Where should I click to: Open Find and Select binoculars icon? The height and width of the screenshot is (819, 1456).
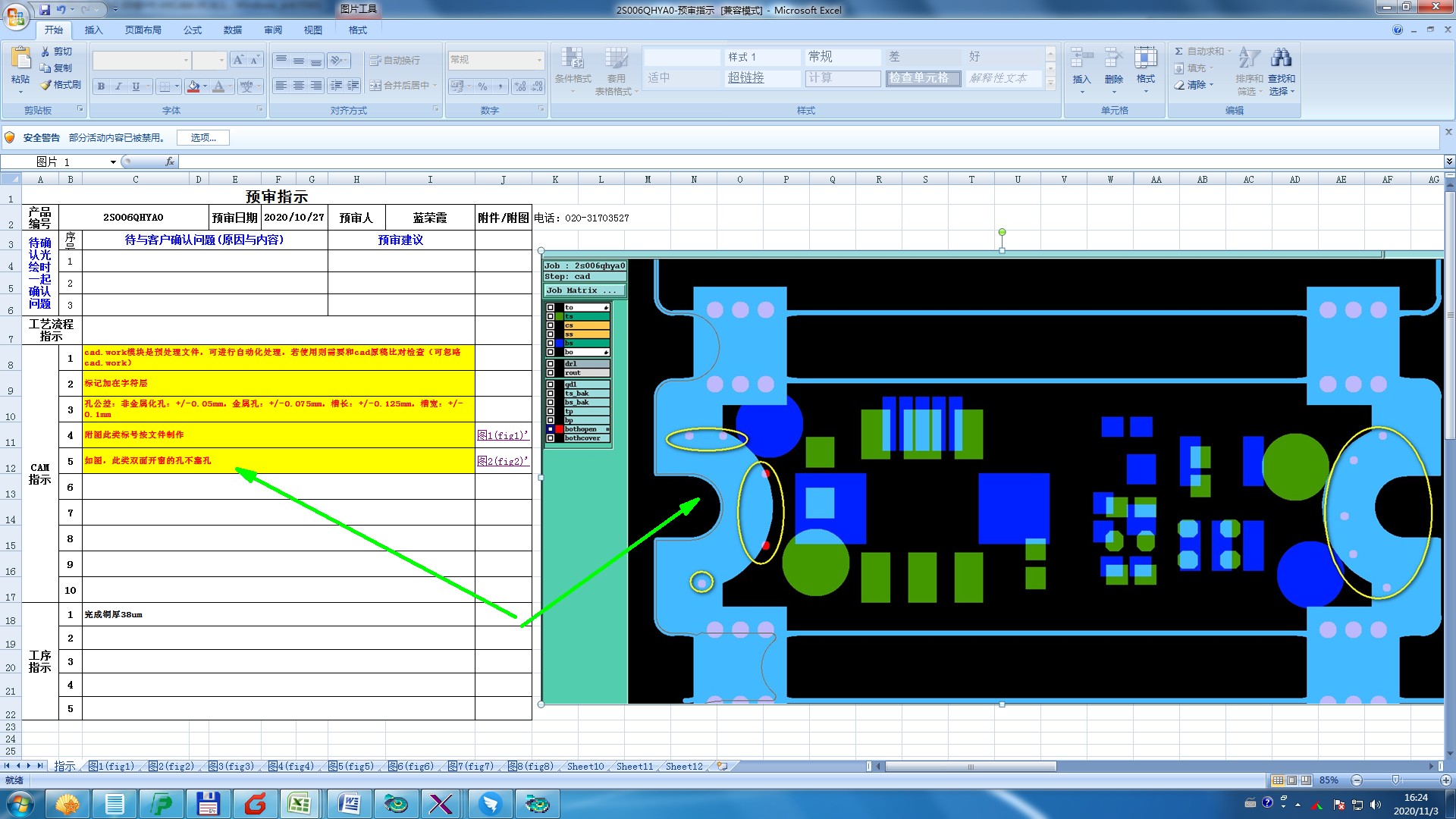pyautogui.click(x=1282, y=58)
